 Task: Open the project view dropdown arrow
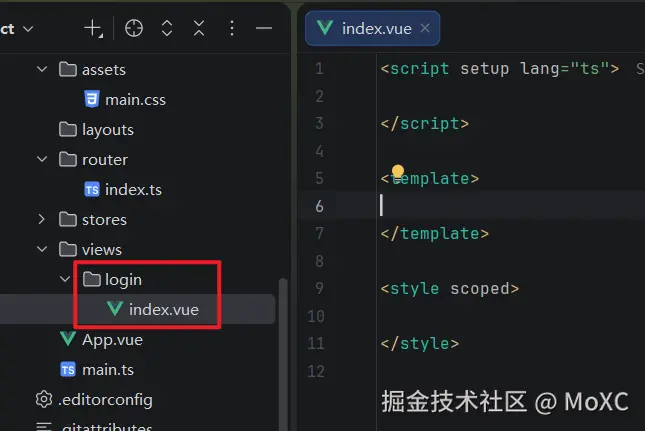coord(28,29)
